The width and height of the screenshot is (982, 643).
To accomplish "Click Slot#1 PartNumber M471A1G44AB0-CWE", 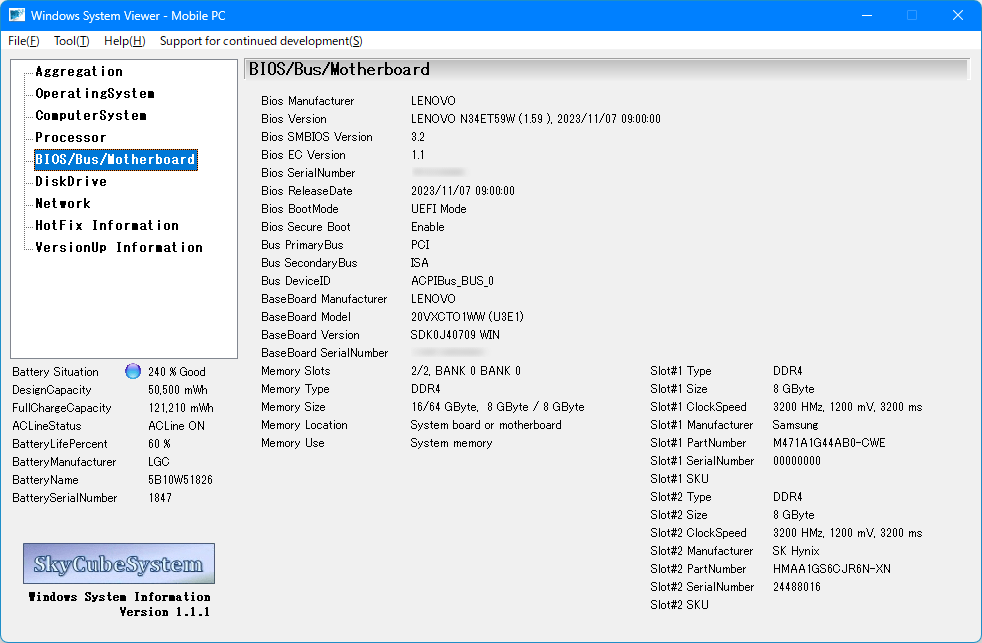I will [829, 443].
